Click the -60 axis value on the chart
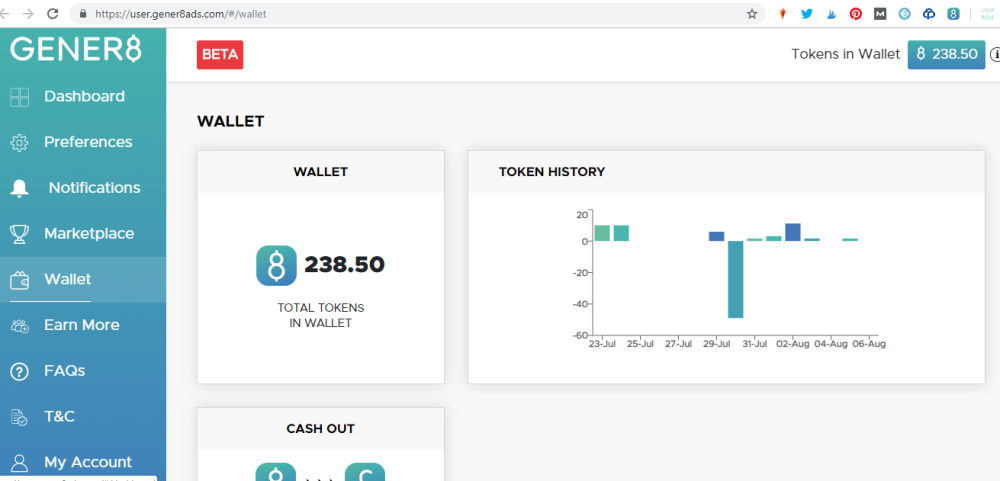Screen dimensions: 1000x481 [580, 335]
